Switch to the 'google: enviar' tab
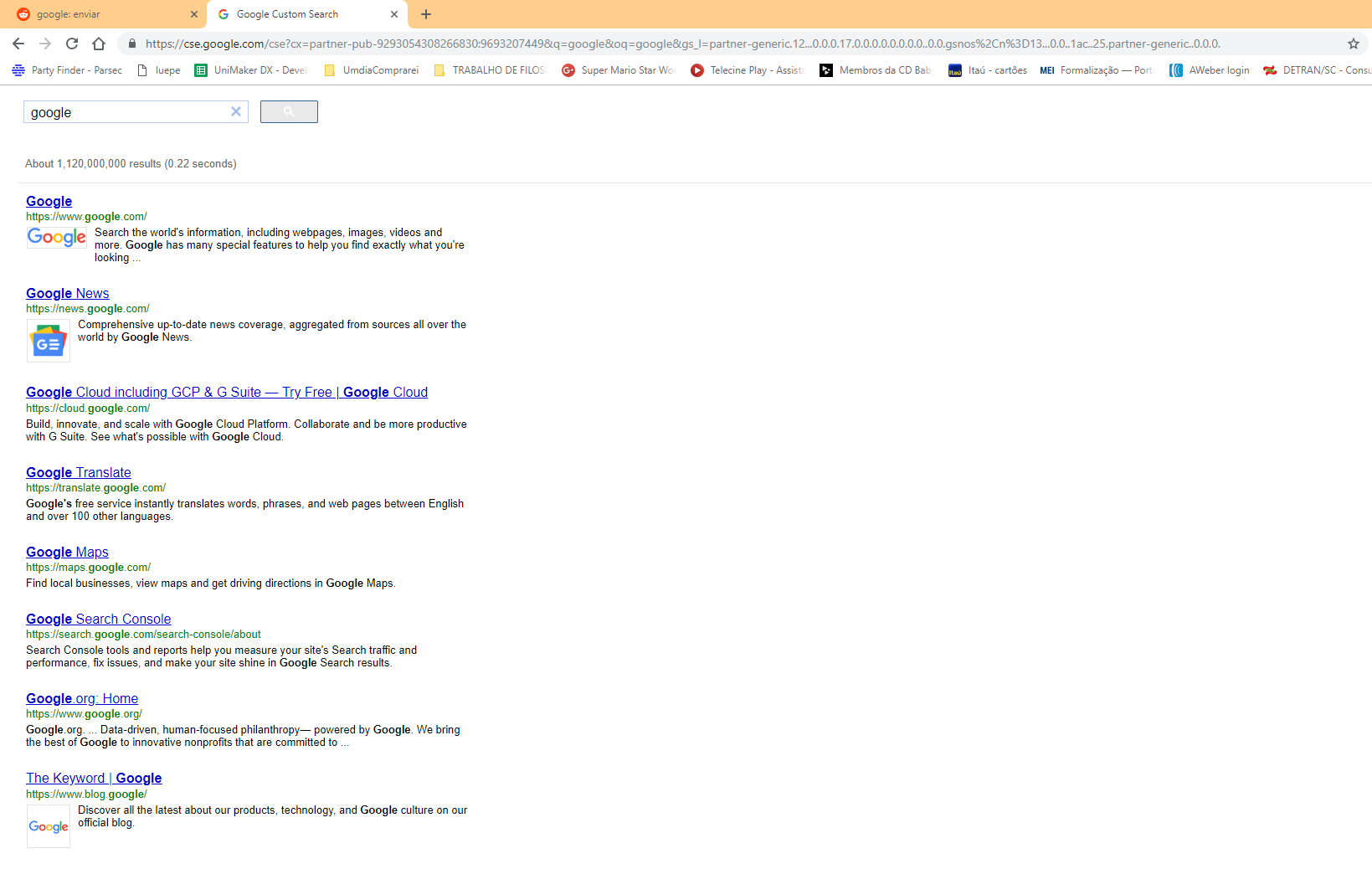1372x869 pixels. click(105, 14)
